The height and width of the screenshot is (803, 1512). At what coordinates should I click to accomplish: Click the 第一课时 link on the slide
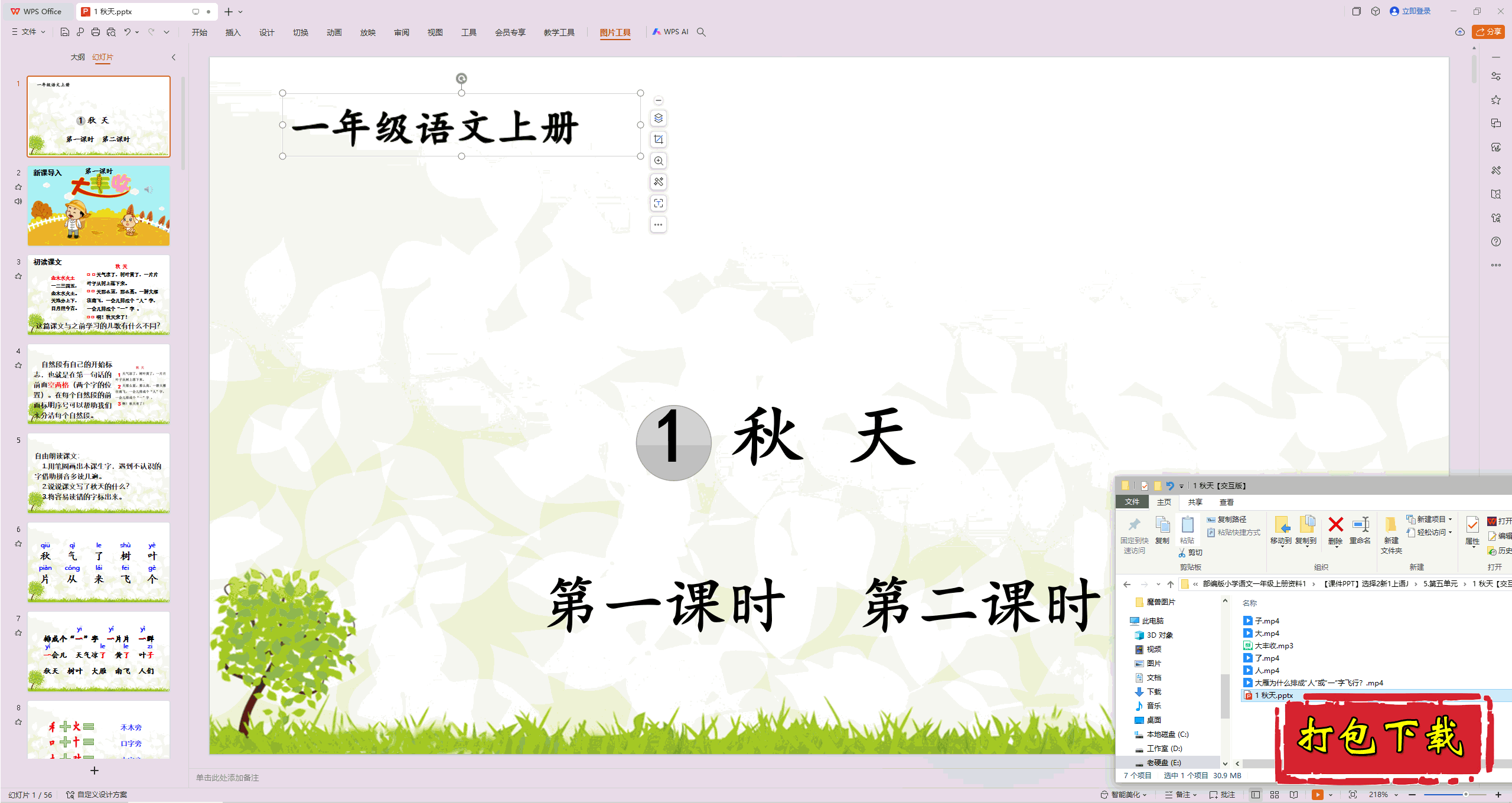[x=667, y=605]
